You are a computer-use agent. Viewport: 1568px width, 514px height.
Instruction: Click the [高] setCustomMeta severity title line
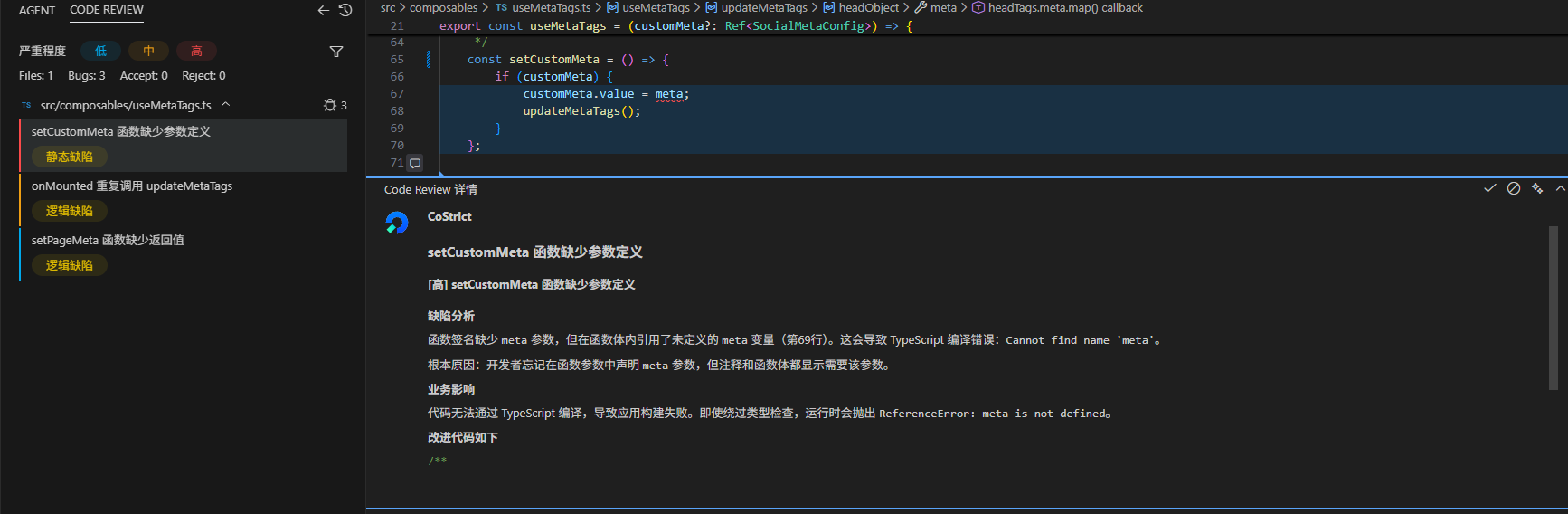click(x=532, y=284)
